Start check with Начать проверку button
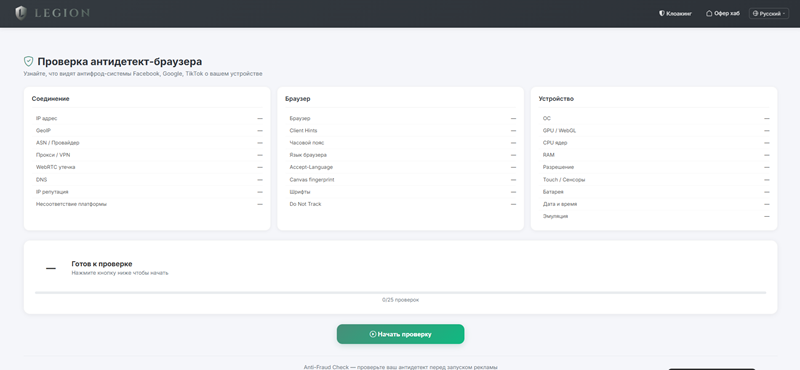Screen dimensions: 800x370 (x=401, y=334)
